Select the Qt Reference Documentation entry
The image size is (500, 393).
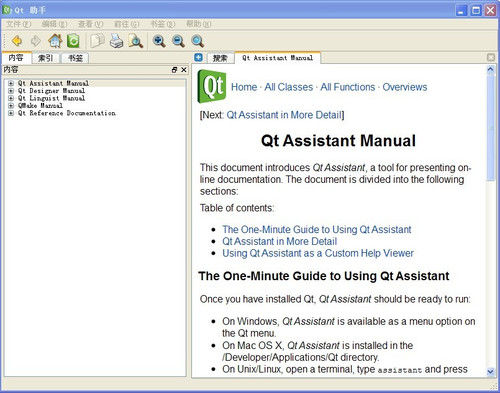(x=67, y=113)
